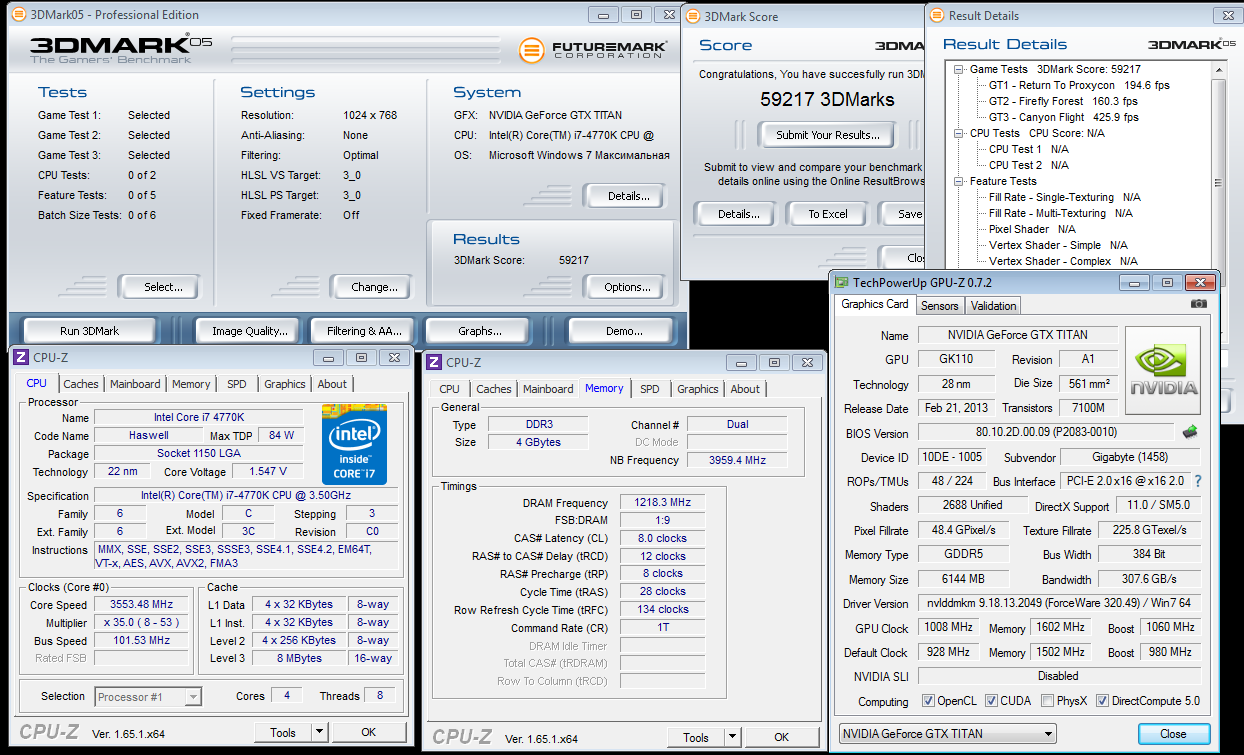Open the Tools arrow in the CPU tab window
The image size is (1244, 755).
(x=319, y=732)
